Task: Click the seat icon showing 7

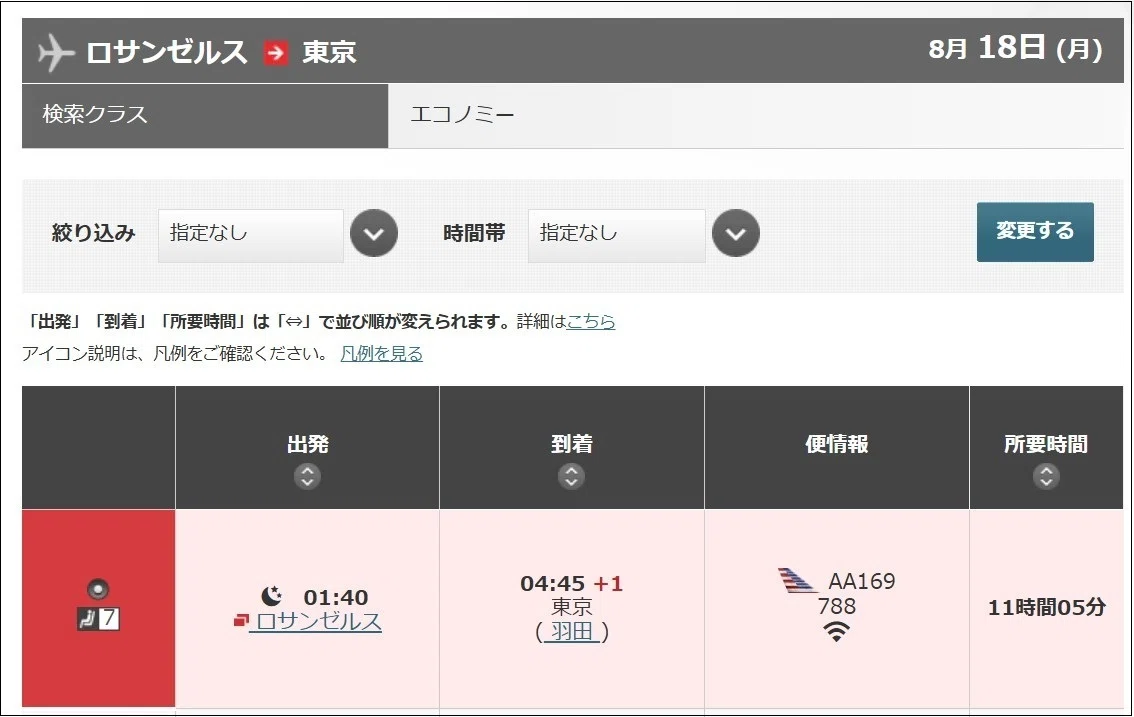Action: point(98,619)
